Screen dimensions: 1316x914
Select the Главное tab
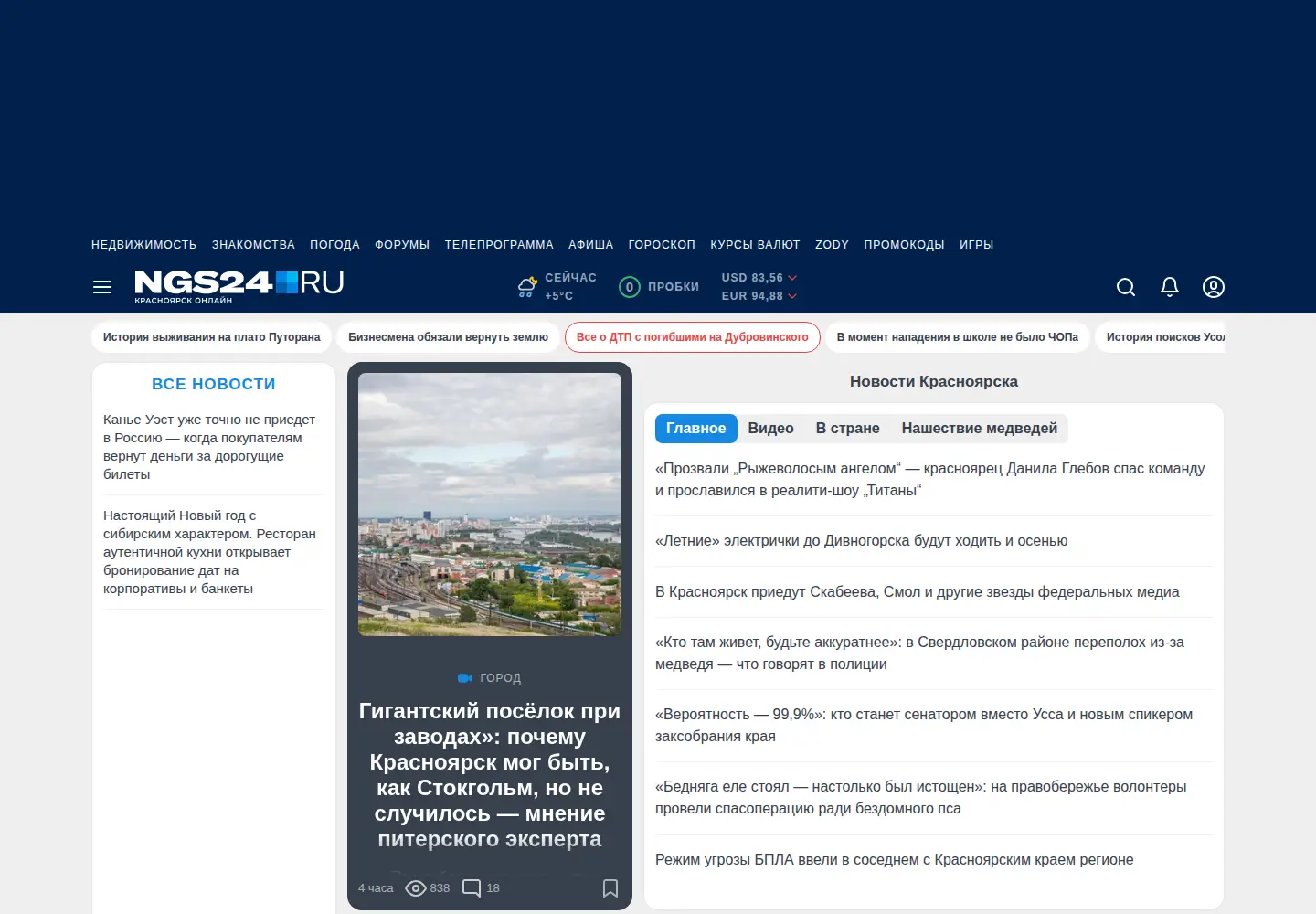696,429
